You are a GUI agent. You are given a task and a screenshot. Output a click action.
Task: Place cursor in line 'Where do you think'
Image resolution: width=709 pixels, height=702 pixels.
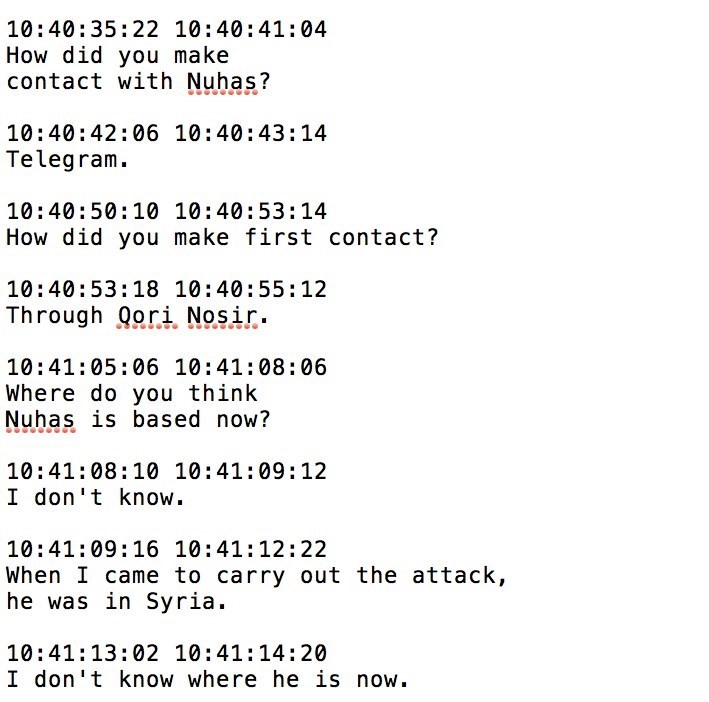(x=131, y=393)
